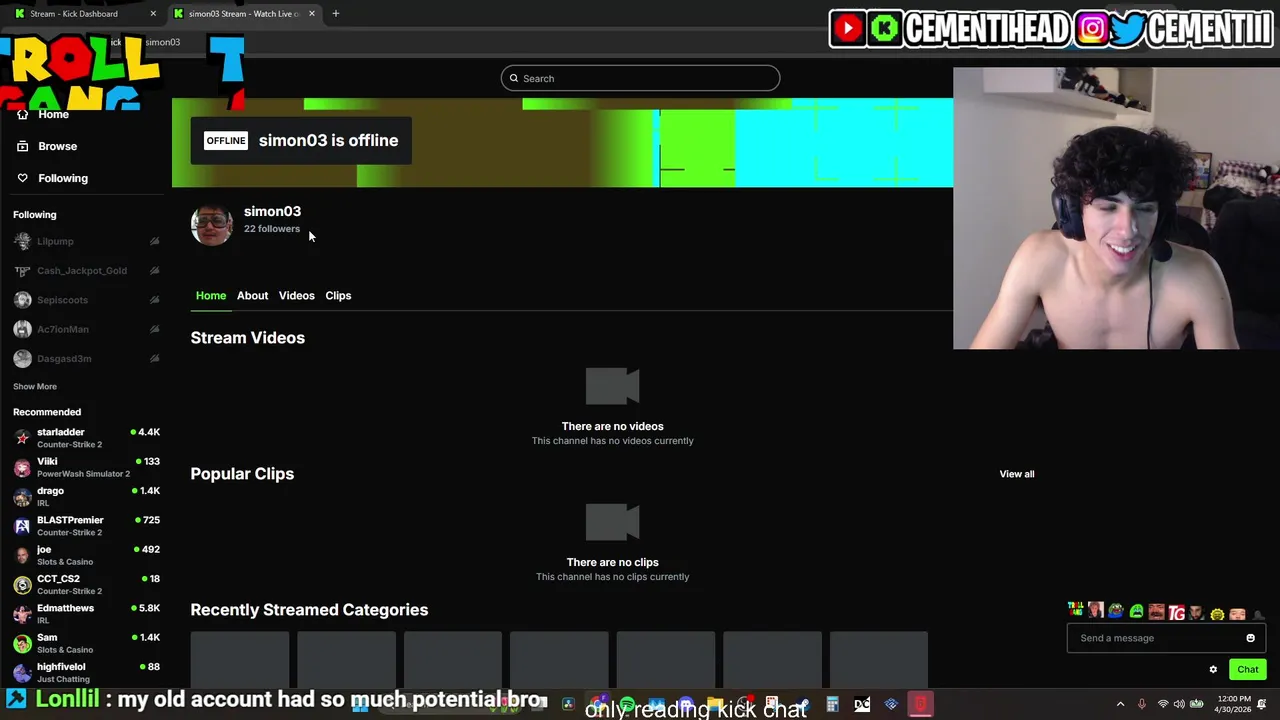1280x720 pixels.
Task: Open drago IRL recommended channel
Action: (x=86, y=497)
